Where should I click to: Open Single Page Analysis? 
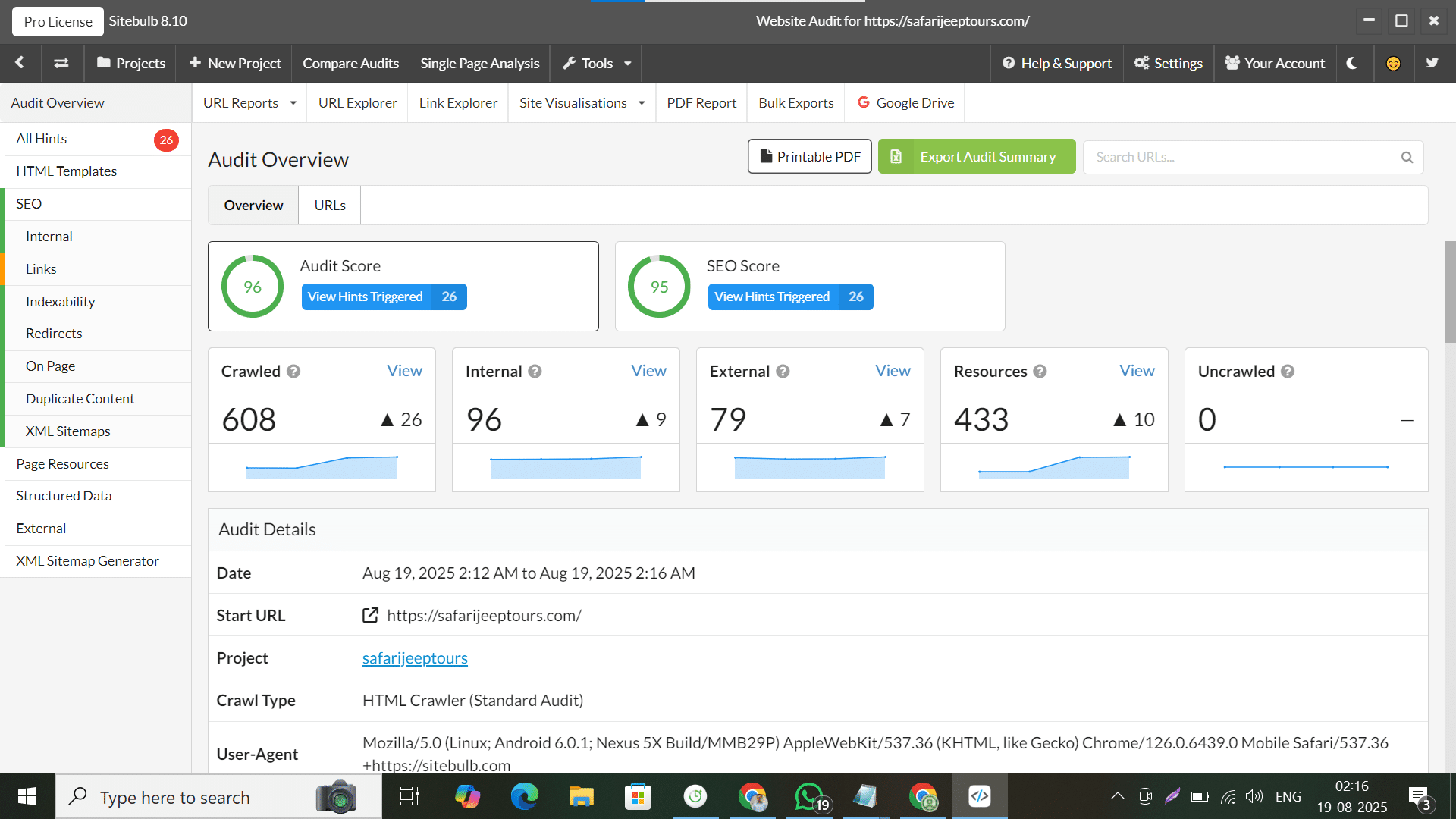click(x=480, y=63)
